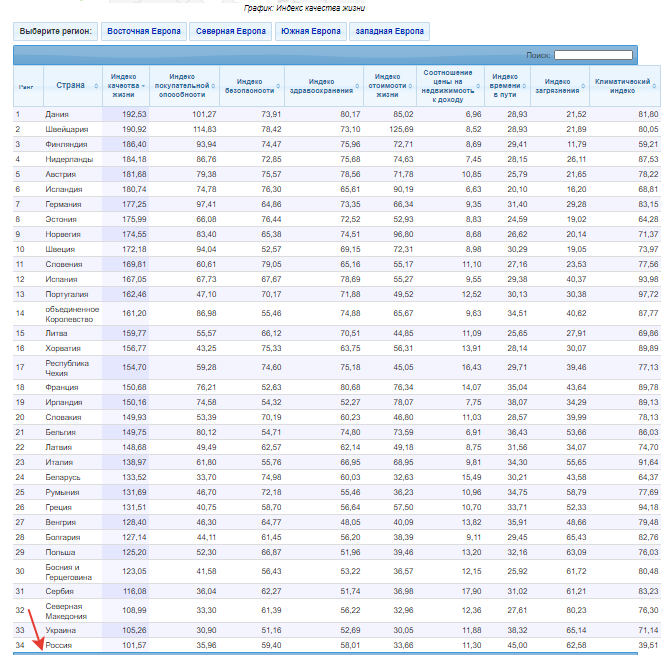This screenshot has height=655, width=670.
Task: Sort by Индекс времени в пути arrows
Action: click(x=523, y=86)
